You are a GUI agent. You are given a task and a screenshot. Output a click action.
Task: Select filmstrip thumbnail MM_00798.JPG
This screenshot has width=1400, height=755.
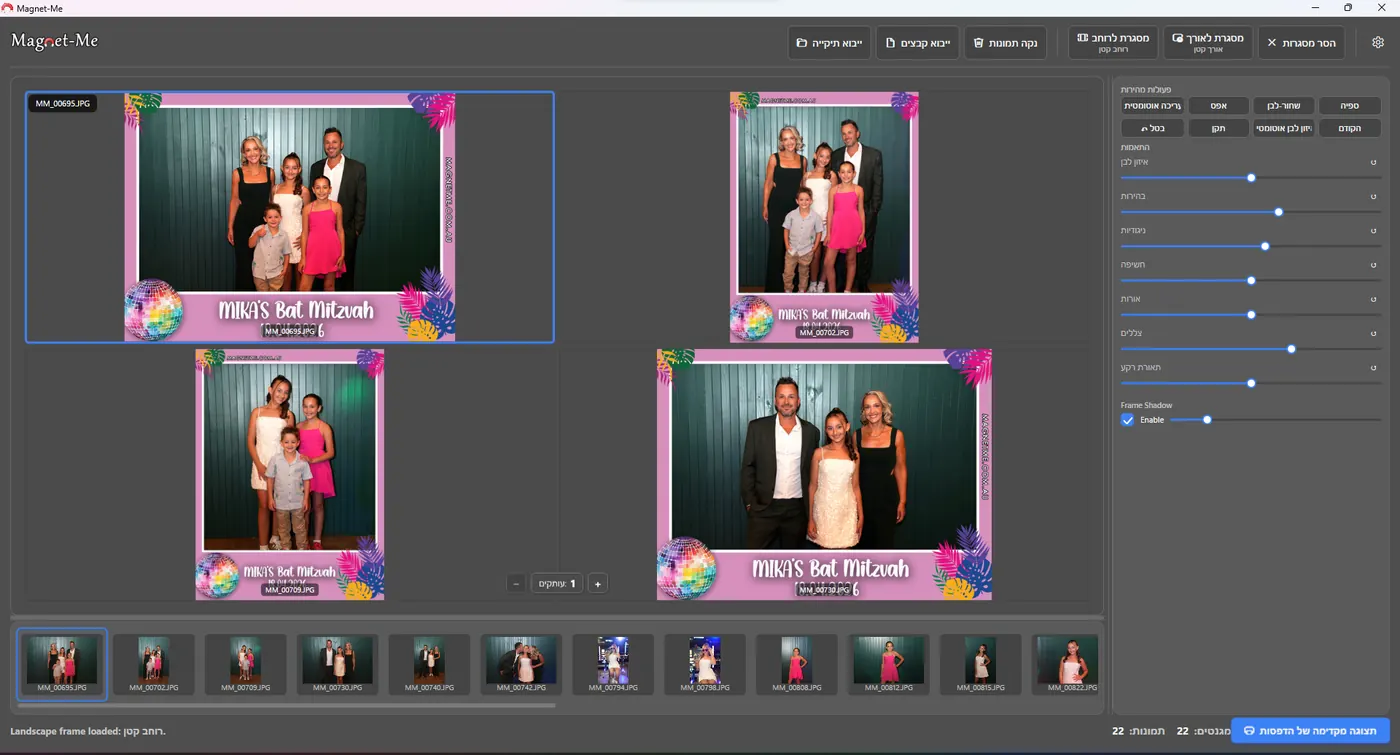pyautogui.click(x=705, y=664)
